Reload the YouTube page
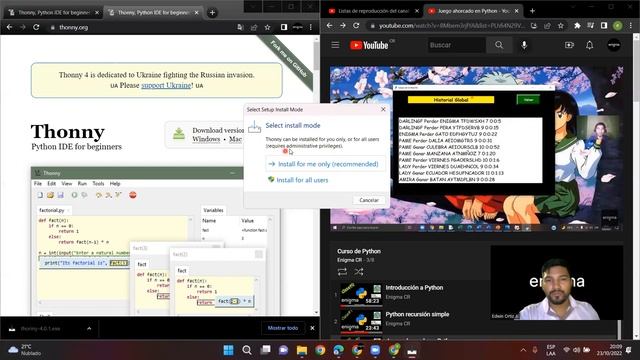The height and width of the screenshot is (360, 640). pyautogui.click(x=356, y=26)
